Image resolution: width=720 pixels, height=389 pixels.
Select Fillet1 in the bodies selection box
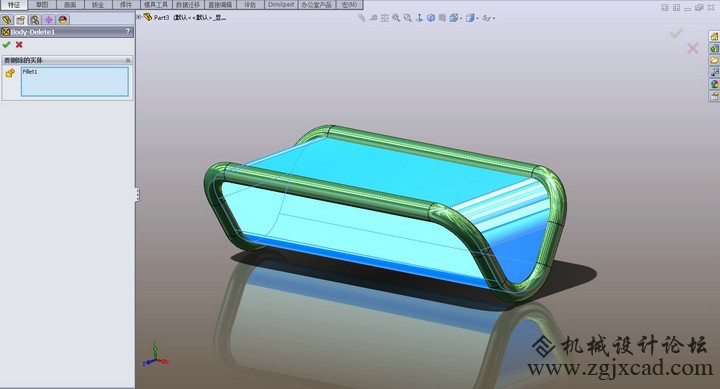coord(30,72)
